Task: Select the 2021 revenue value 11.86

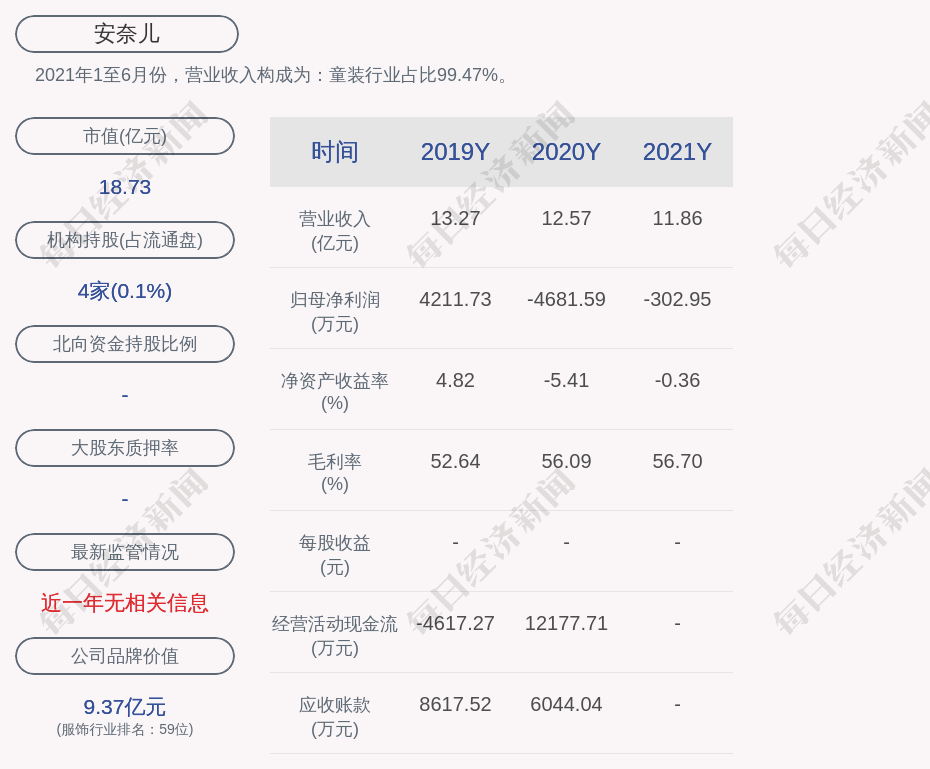Action: pos(677,218)
